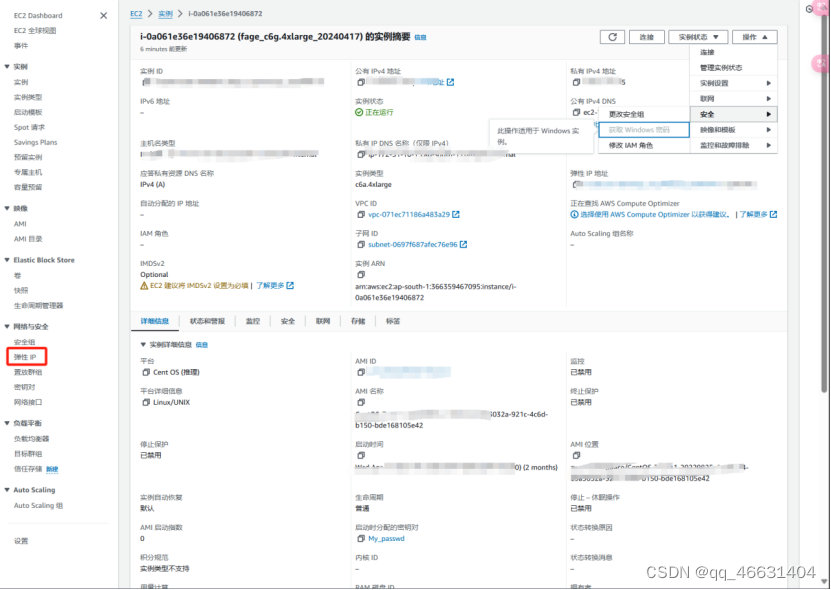This screenshot has height=590, width=831.
Task: Open 弹性 IP in the sidebar
Action: [25, 357]
